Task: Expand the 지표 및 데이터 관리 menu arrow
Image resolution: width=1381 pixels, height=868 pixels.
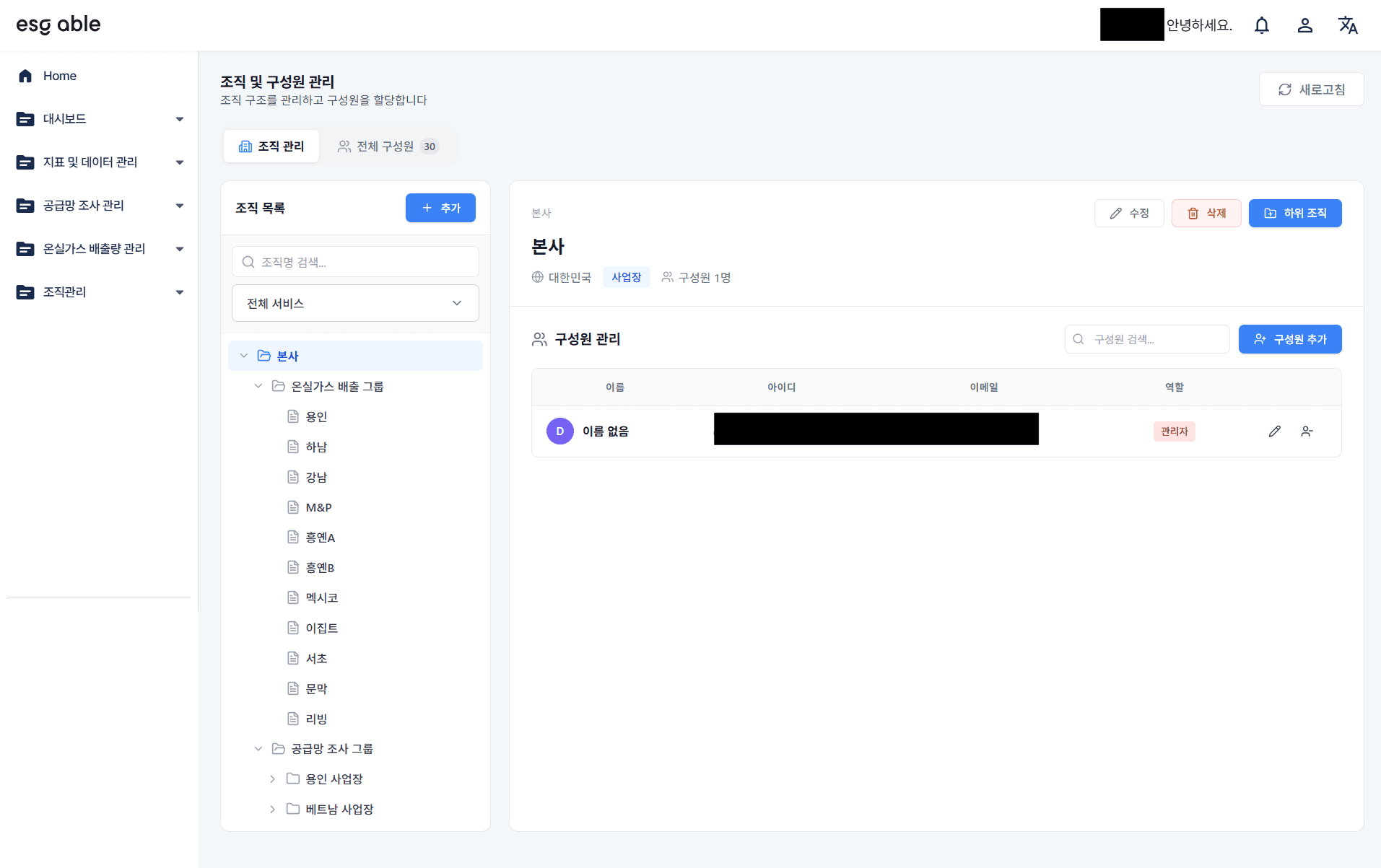Action: (180, 162)
